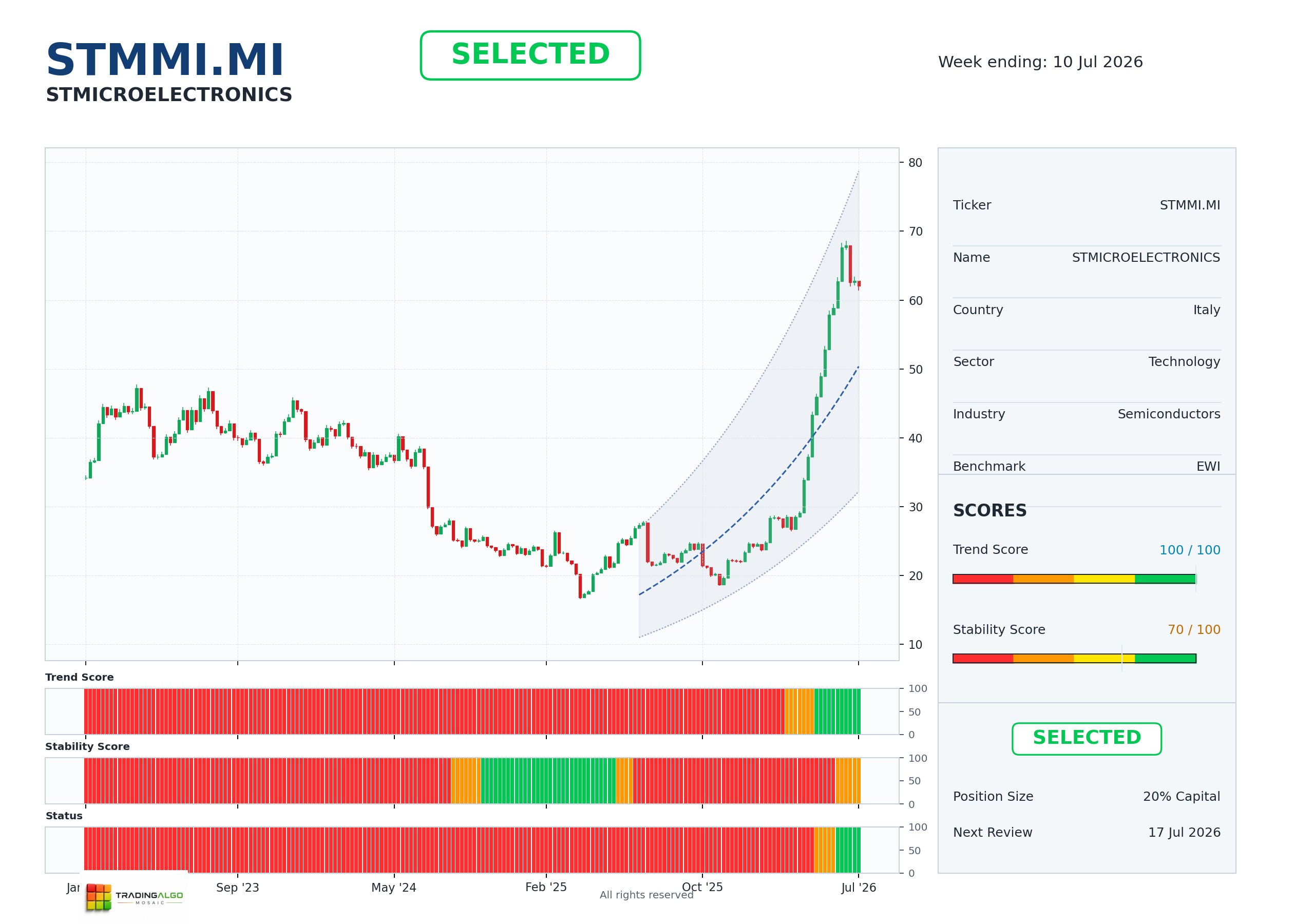Click the Jul '26 time axis label
The image size is (1294, 924).
[858, 888]
